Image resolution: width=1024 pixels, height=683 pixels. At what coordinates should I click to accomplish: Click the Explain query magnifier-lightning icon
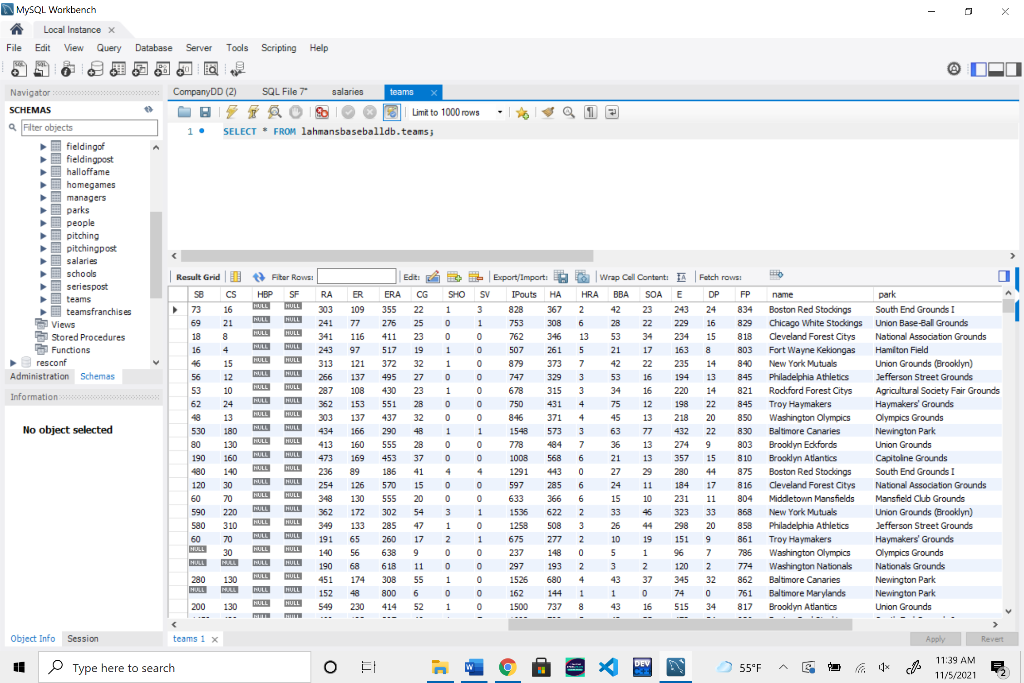274,112
